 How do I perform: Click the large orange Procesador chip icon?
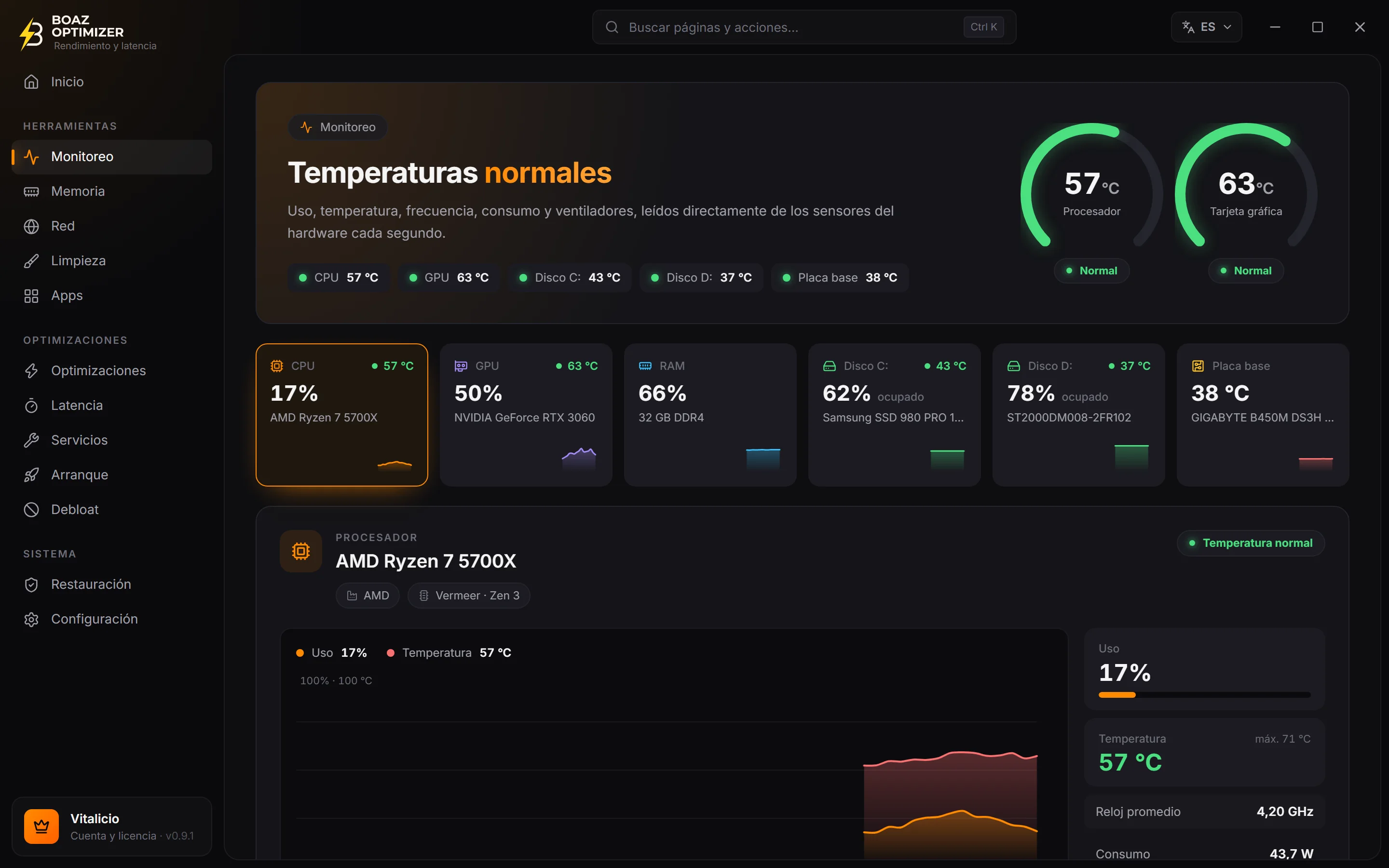301,551
